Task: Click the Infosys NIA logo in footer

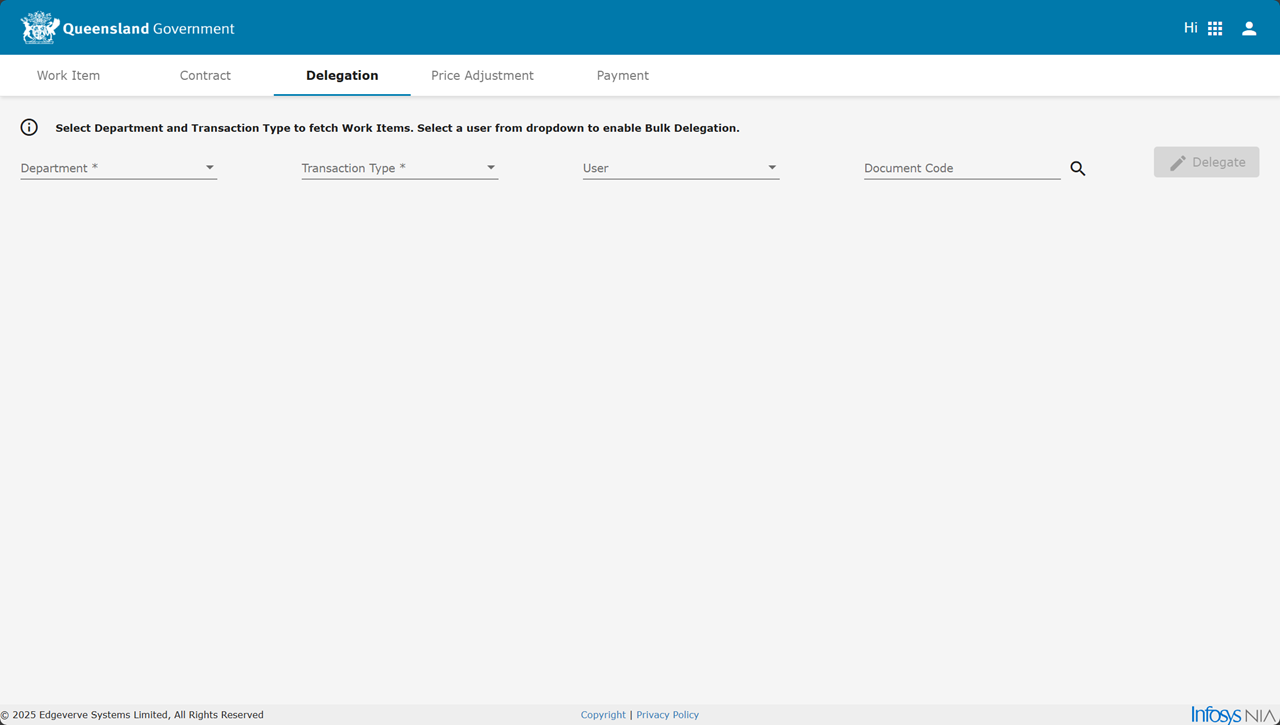Action: point(1233,714)
